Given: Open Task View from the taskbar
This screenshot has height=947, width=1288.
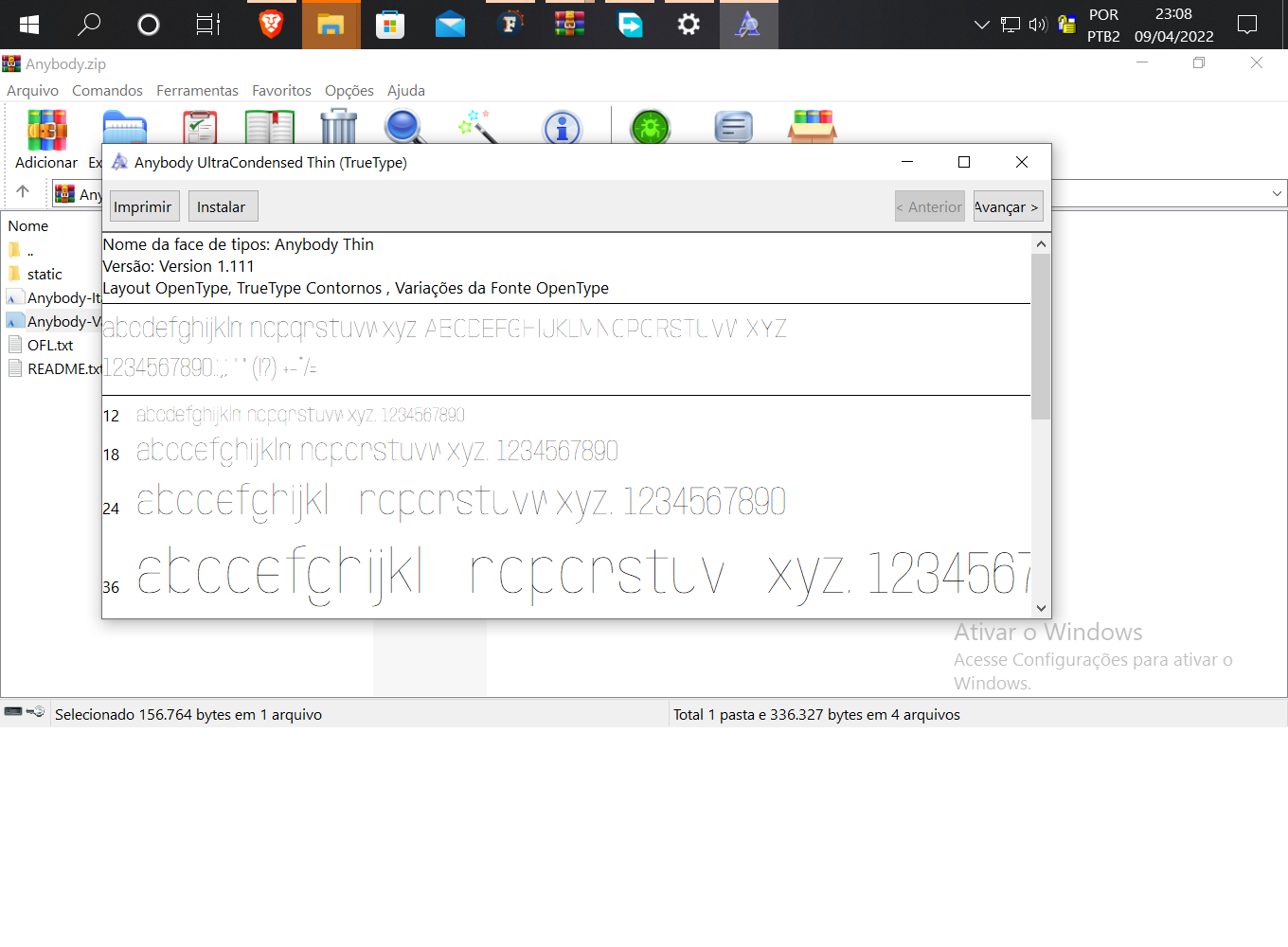Looking at the screenshot, I should pyautogui.click(x=207, y=25).
